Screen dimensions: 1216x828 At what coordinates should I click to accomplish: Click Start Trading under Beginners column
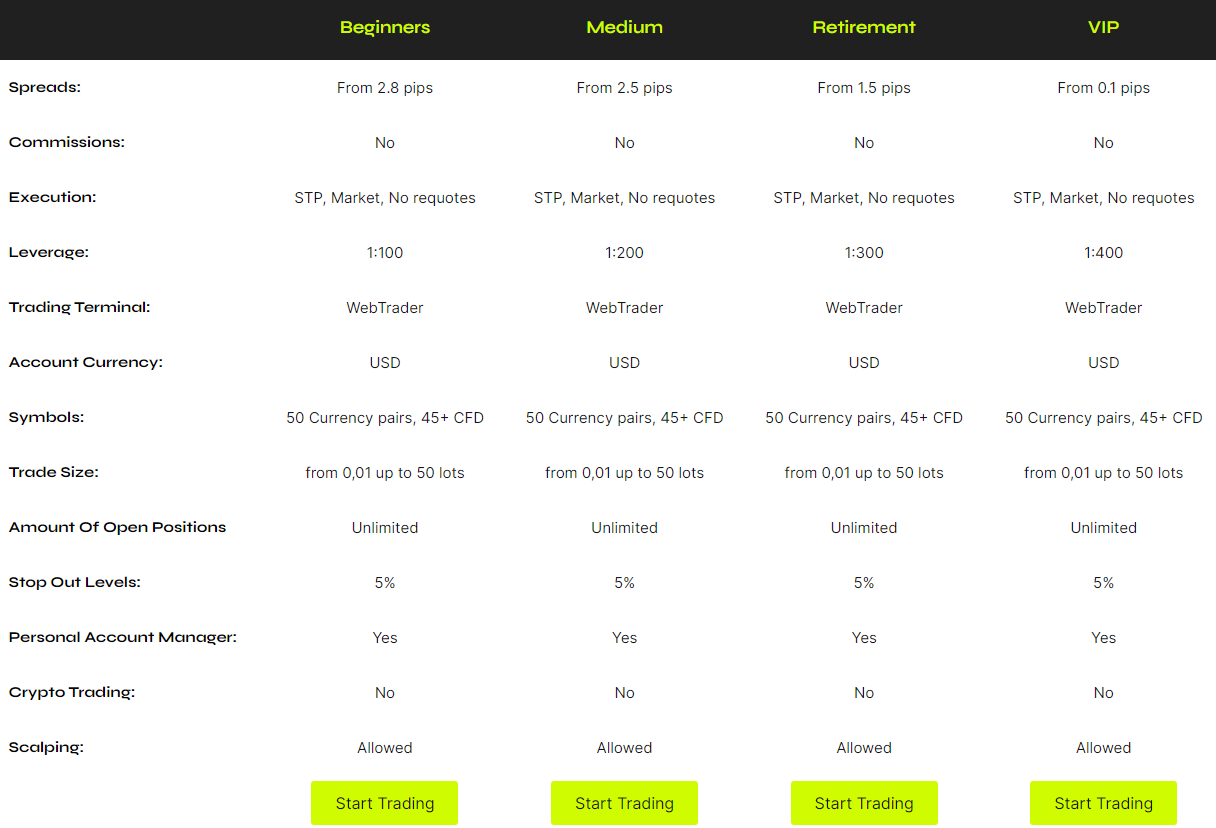pyautogui.click(x=384, y=803)
